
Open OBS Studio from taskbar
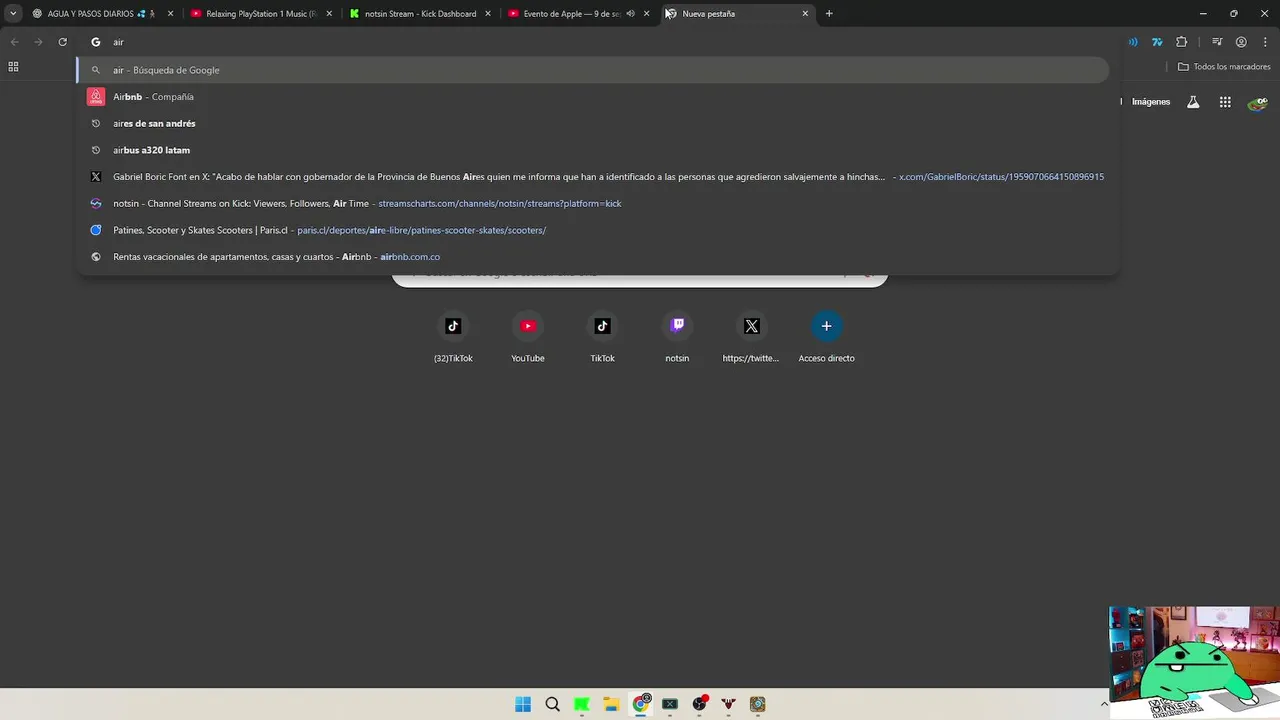(700, 704)
